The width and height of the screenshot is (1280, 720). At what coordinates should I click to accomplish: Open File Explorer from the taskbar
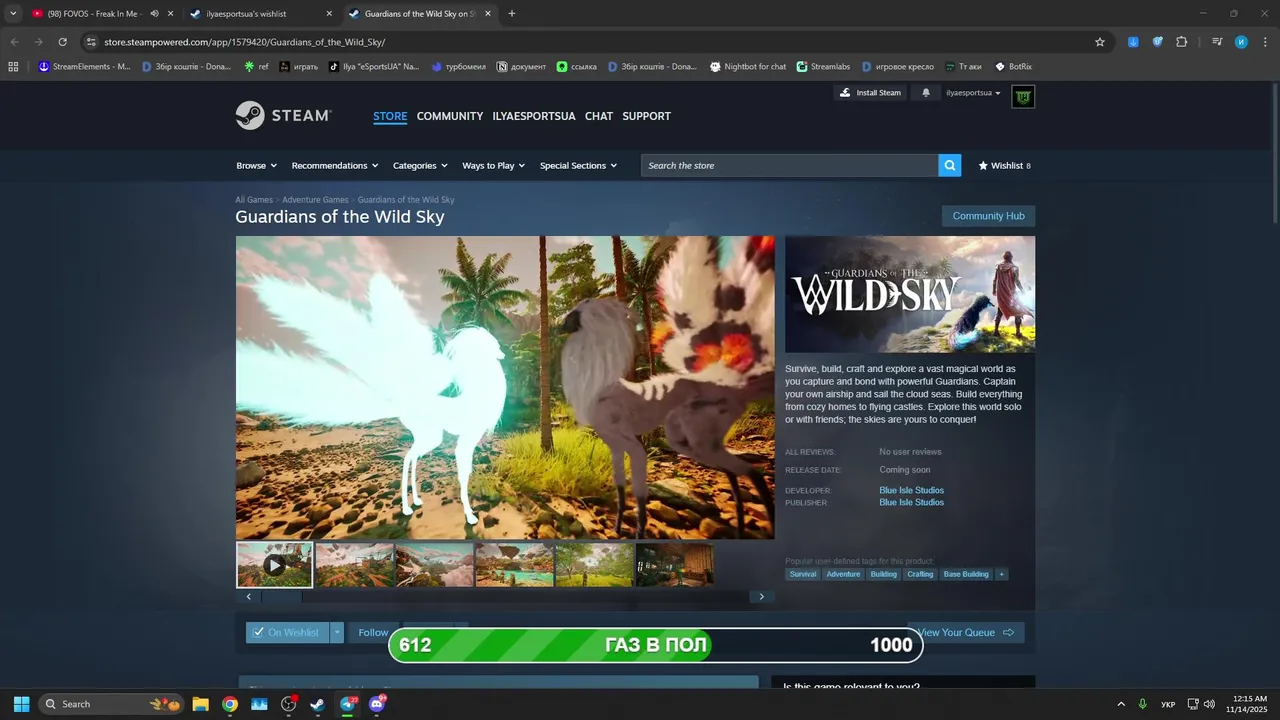click(x=200, y=704)
